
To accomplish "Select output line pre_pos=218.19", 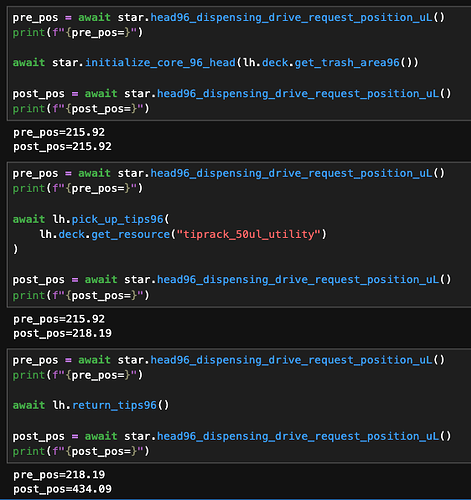I will [x=59, y=474].
